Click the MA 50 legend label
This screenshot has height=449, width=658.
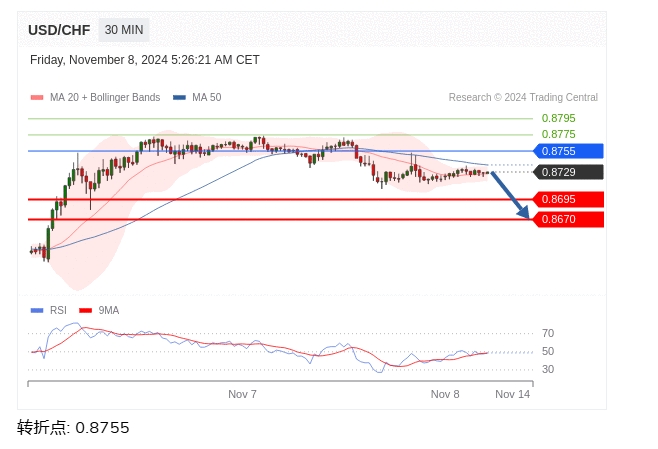[206, 97]
